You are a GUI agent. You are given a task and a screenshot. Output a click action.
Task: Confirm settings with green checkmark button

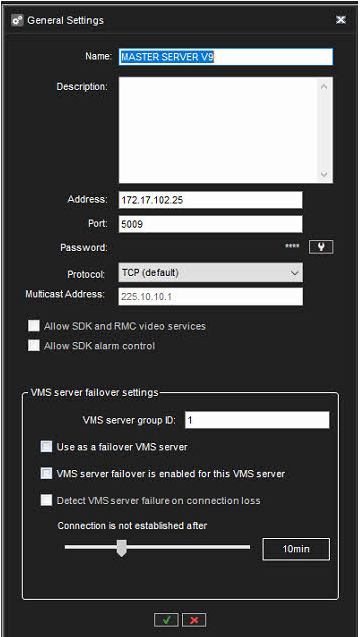[x=166, y=620]
